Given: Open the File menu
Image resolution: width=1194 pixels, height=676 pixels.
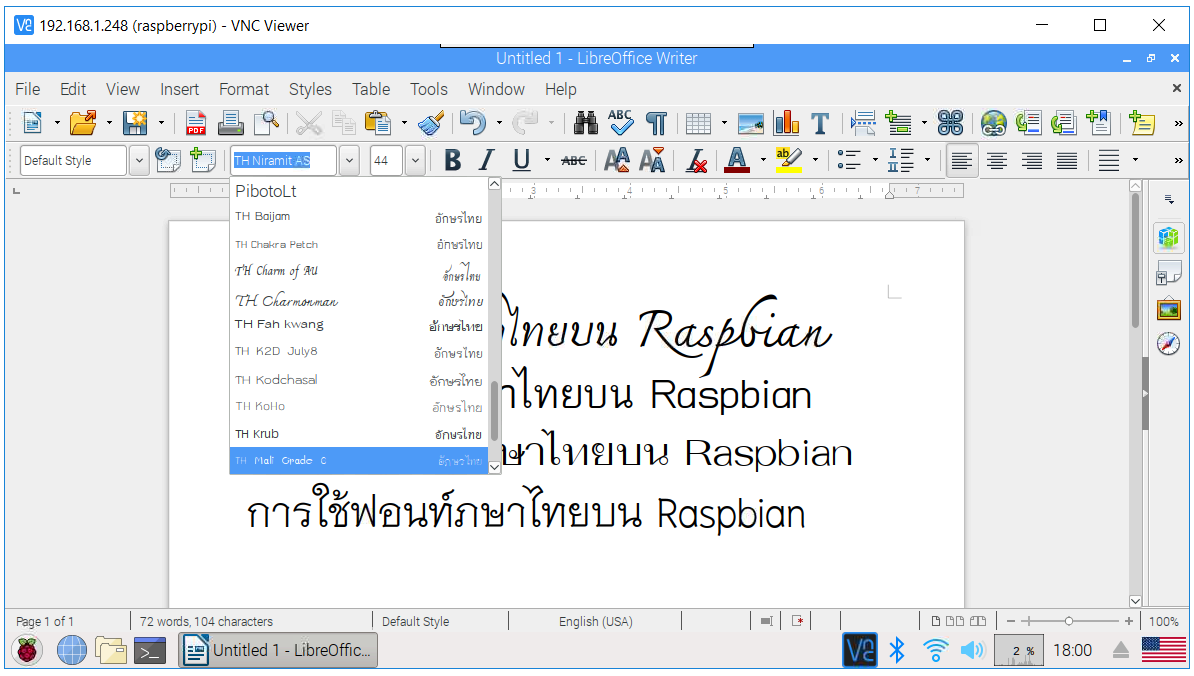Looking at the screenshot, I should pyautogui.click(x=27, y=89).
